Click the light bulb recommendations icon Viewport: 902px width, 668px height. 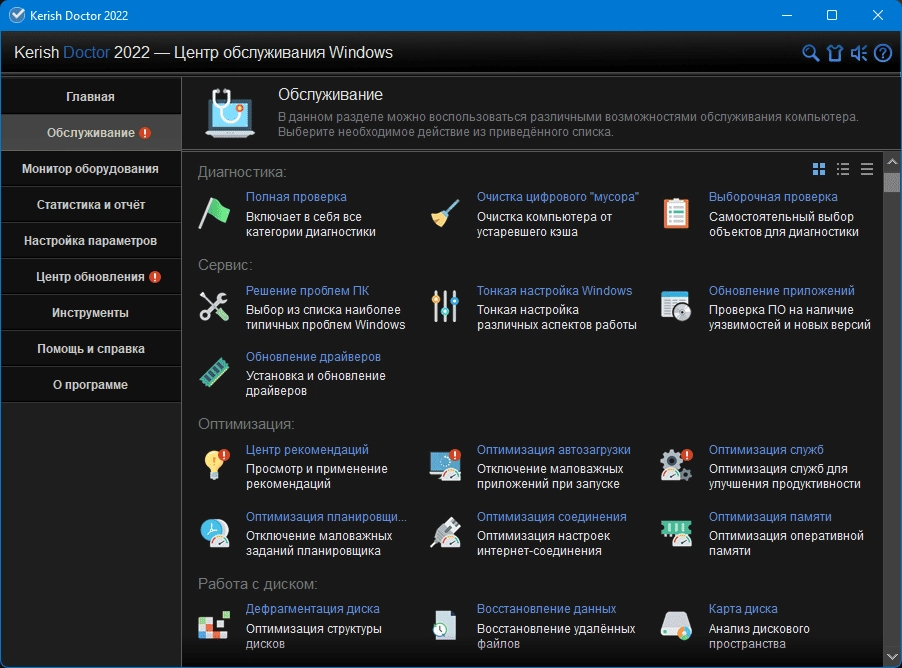(x=216, y=465)
